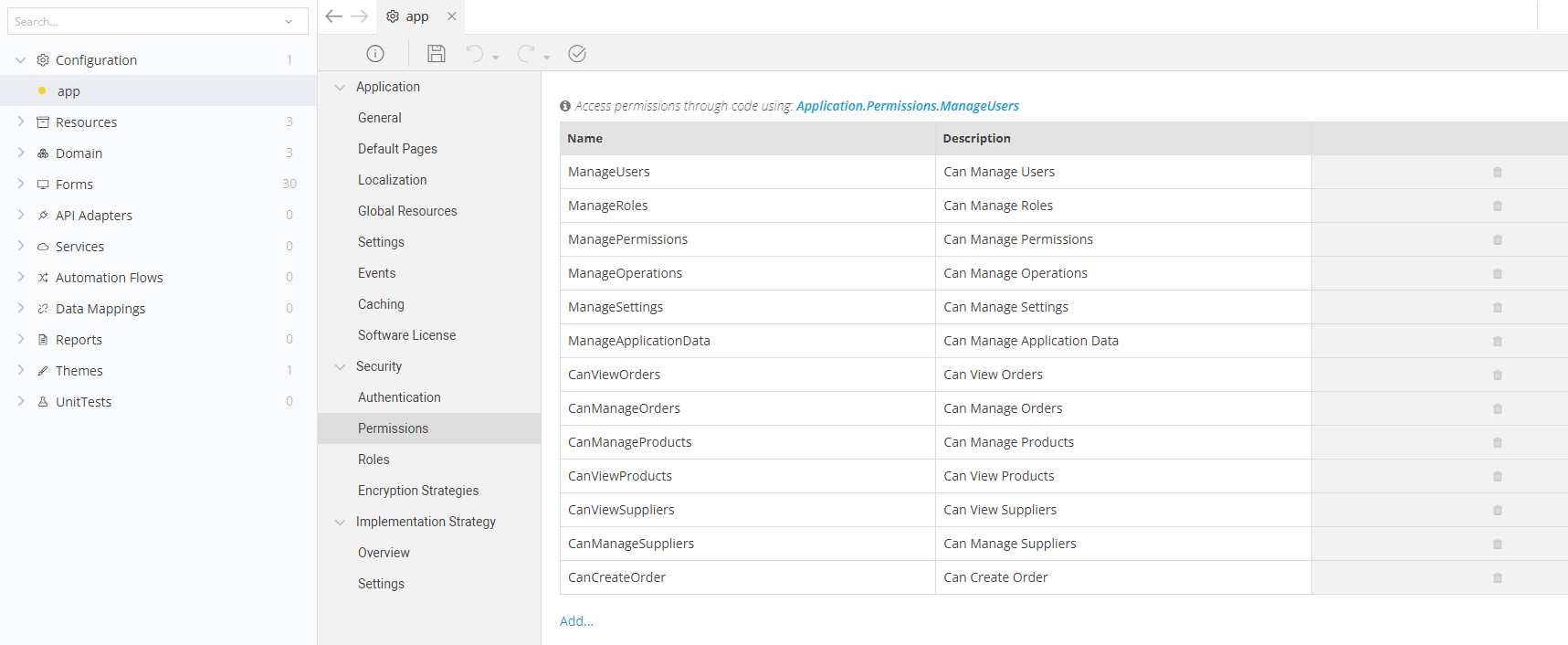Image resolution: width=1568 pixels, height=645 pixels.
Task: Click the Save icon in toolbar
Action: [437, 54]
